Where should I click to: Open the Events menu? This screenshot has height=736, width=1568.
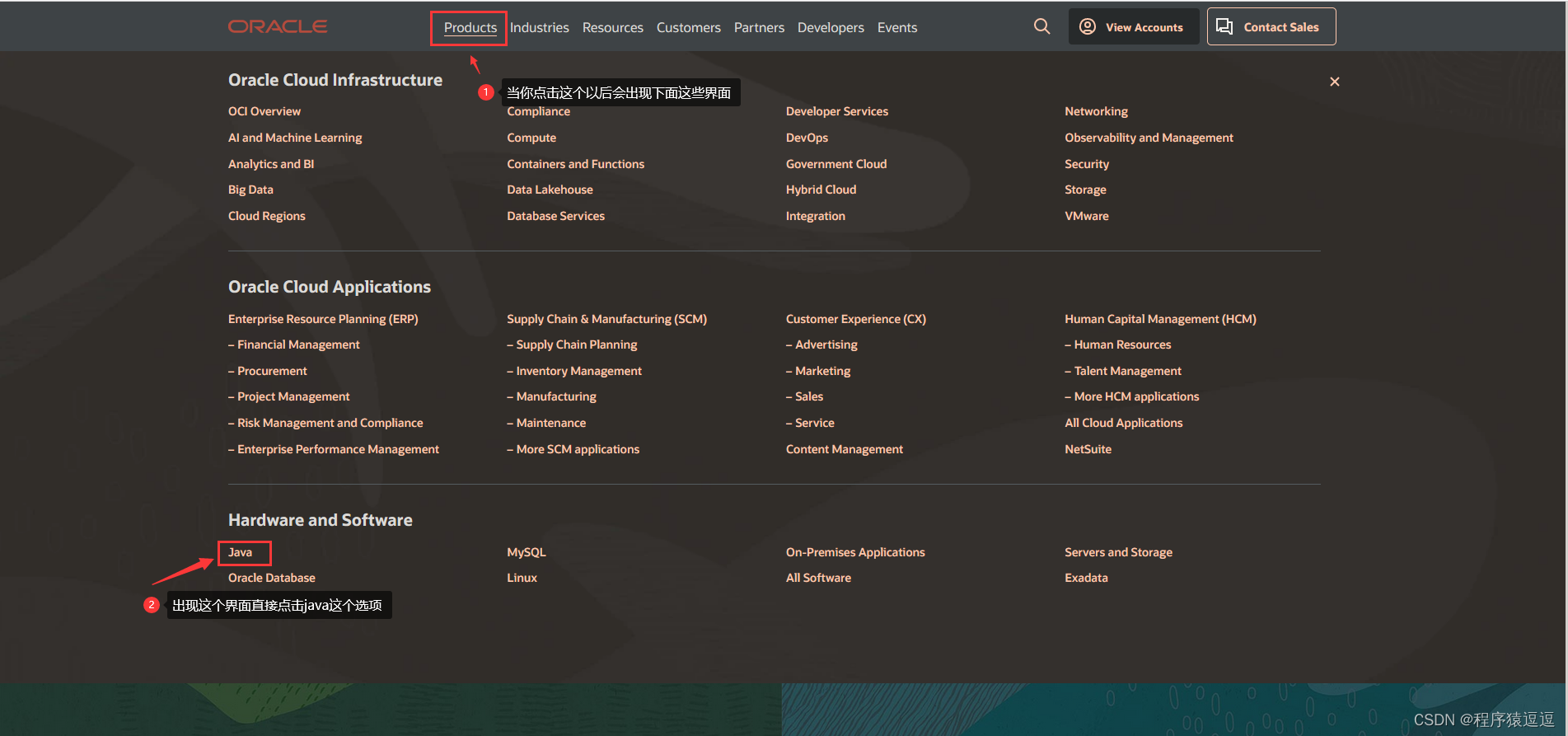[x=897, y=27]
